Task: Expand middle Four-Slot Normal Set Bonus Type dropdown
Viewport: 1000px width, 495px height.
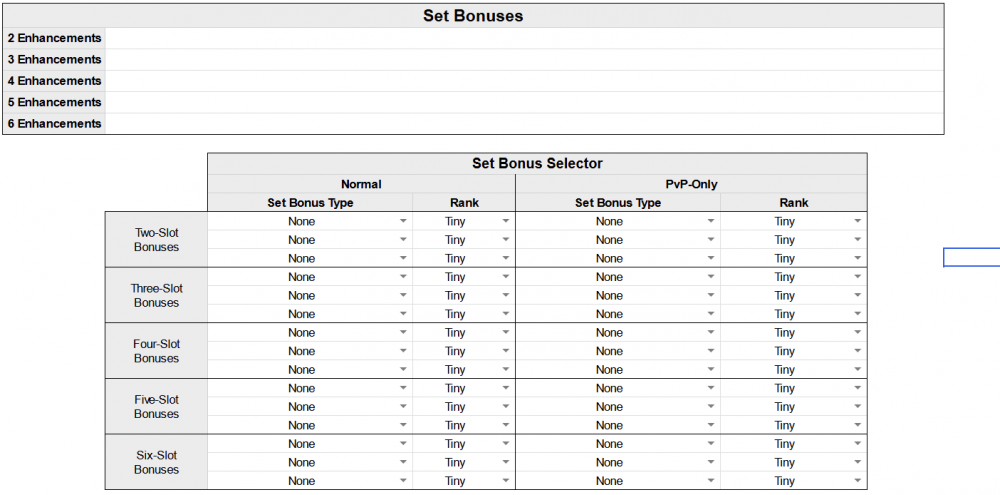Action: [x=403, y=351]
